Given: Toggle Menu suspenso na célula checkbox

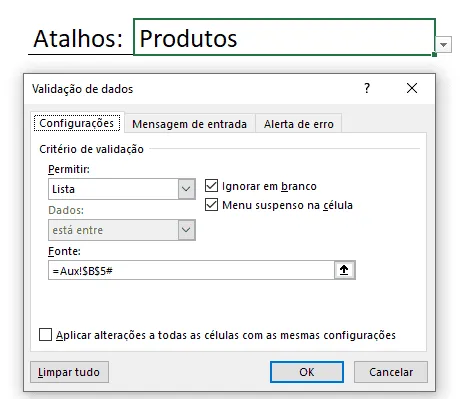Looking at the screenshot, I should click(x=211, y=205).
